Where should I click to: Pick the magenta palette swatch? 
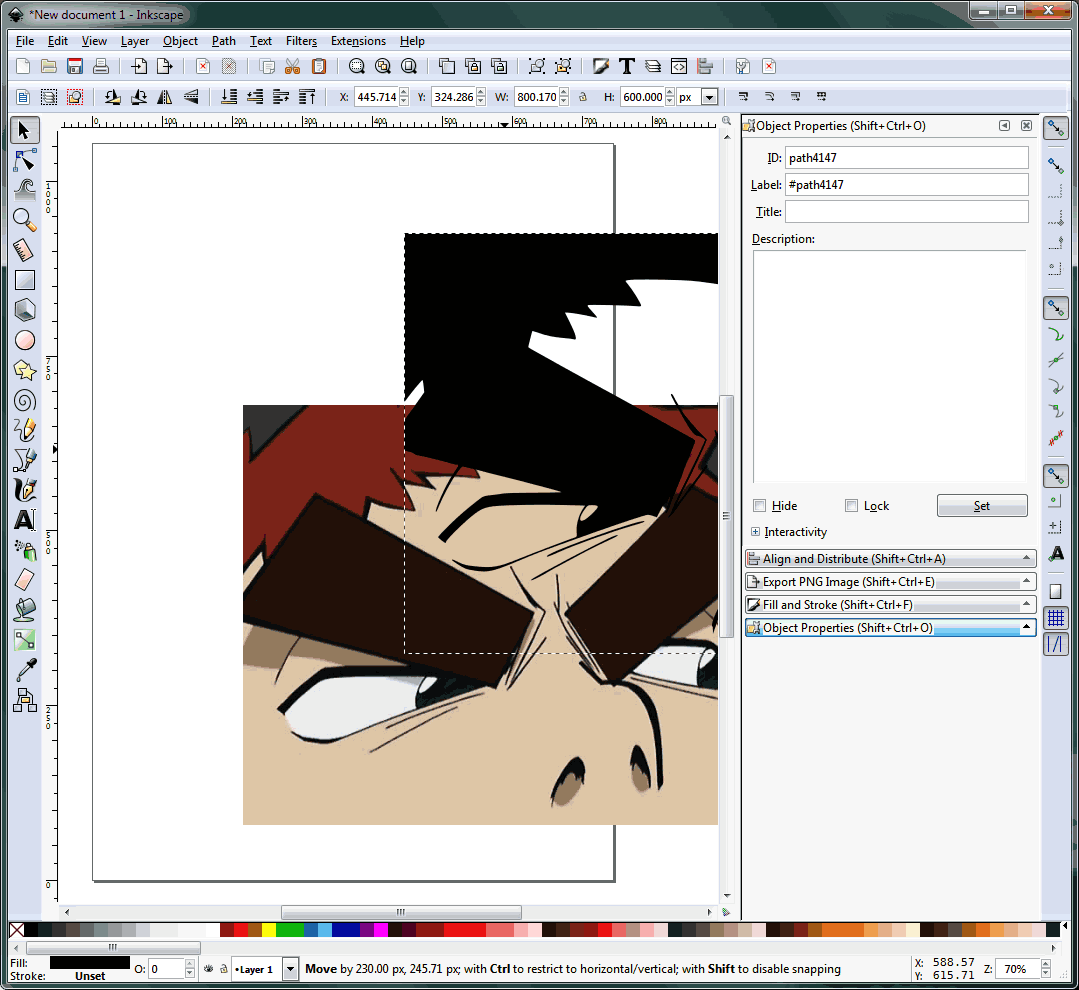[381, 930]
